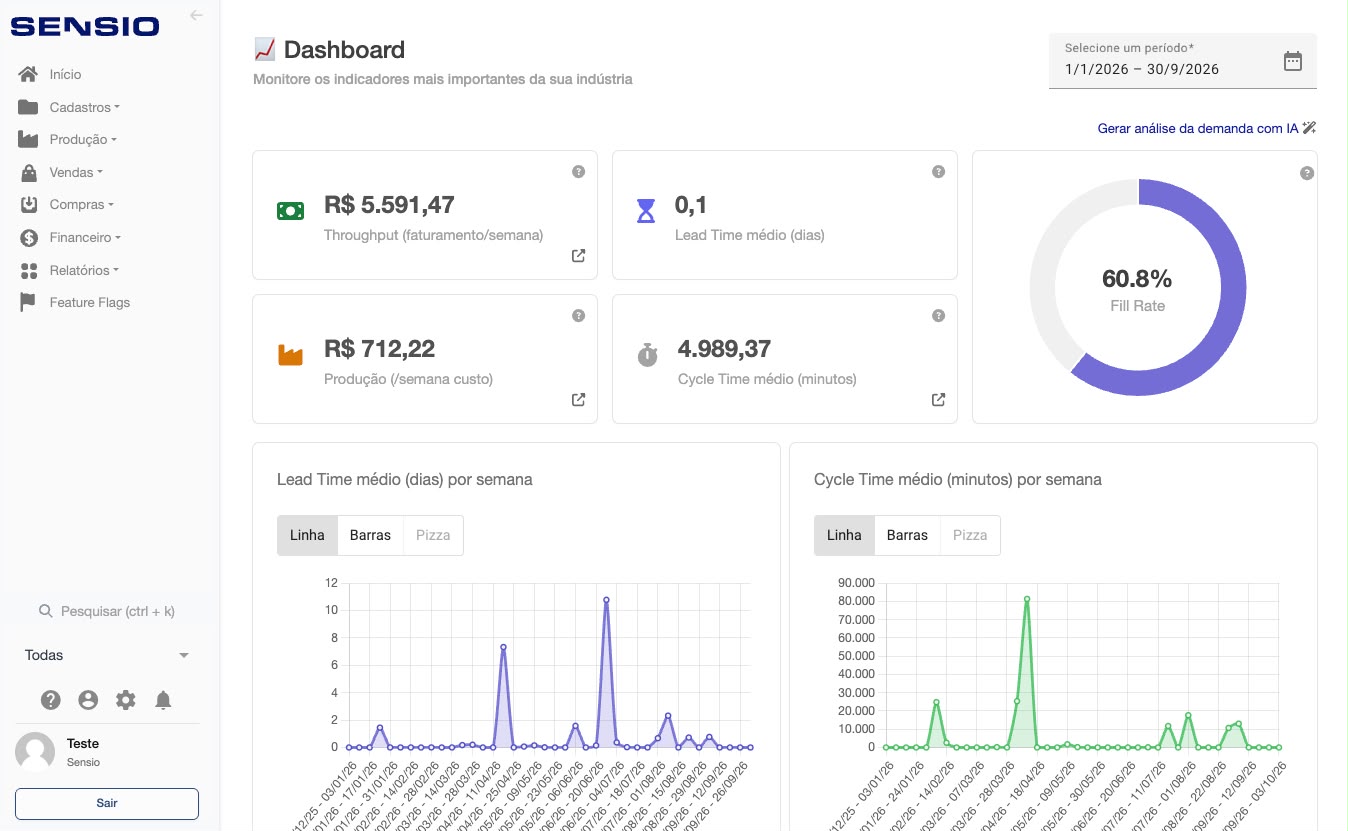Image resolution: width=1348 pixels, height=831 pixels.
Task: Switch Cycle Time chart to Barras
Action: click(x=907, y=535)
